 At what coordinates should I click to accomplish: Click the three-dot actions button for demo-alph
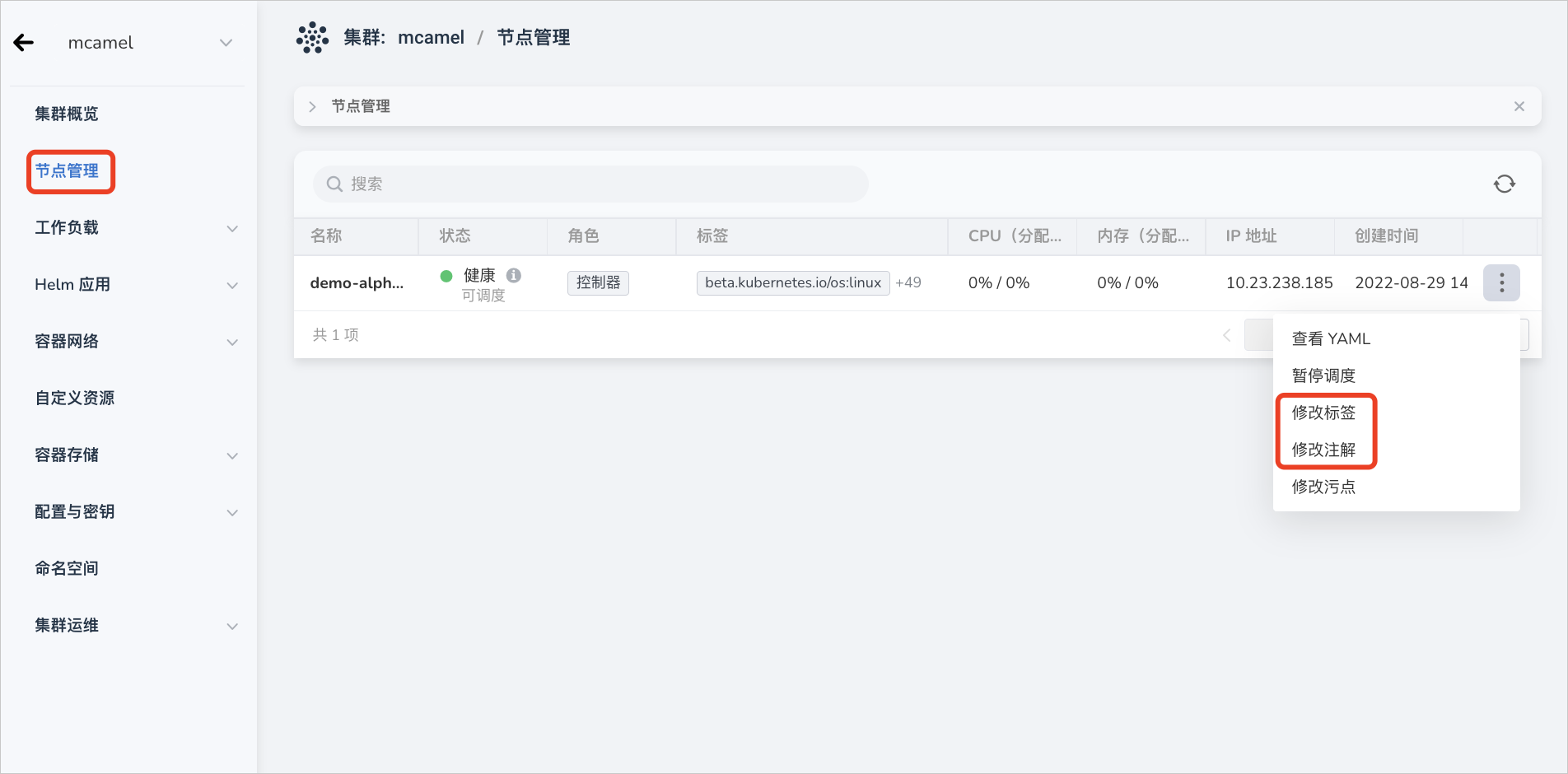click(x=1501, y=282)
